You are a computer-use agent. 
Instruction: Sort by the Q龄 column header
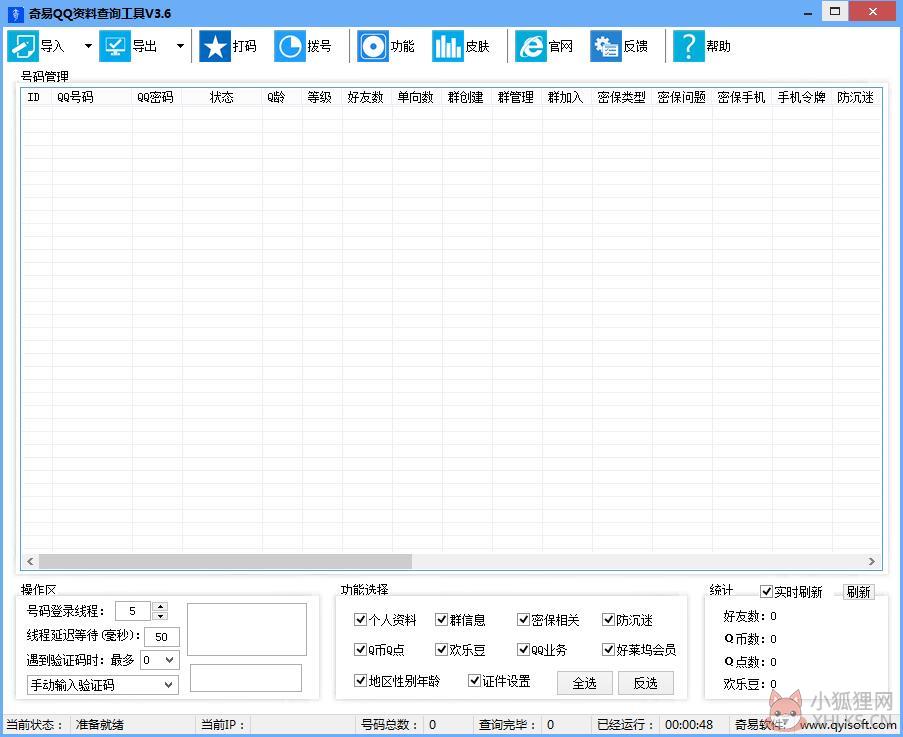pos(282,97)
